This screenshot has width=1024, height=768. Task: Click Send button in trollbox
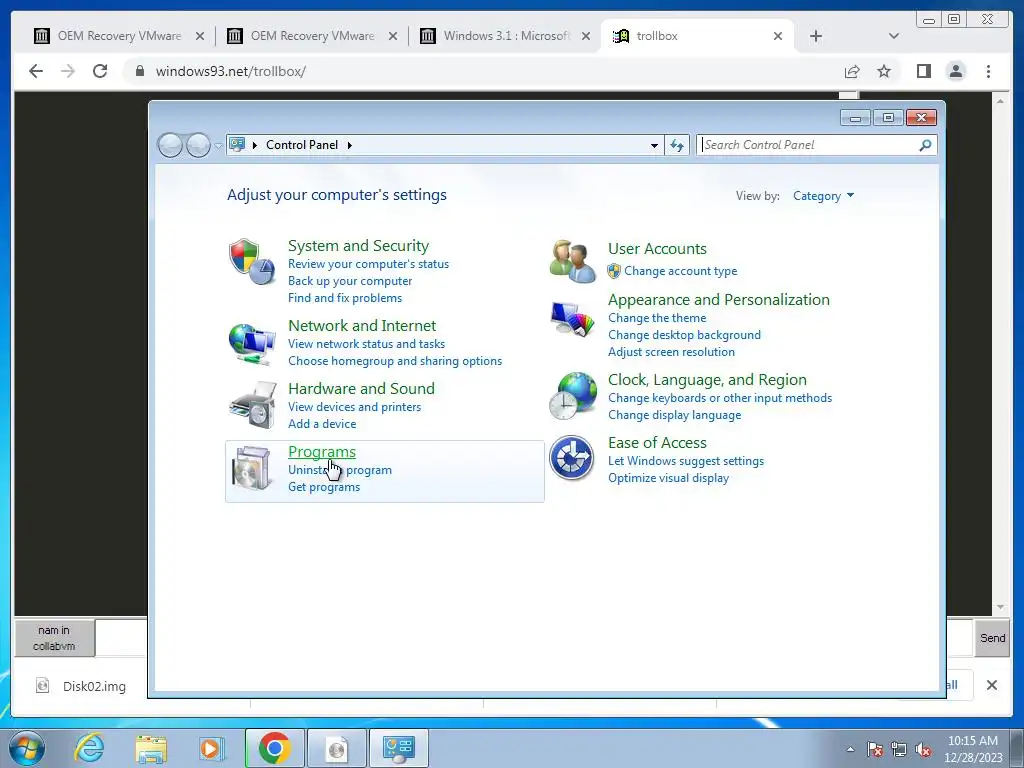[992, 638]
